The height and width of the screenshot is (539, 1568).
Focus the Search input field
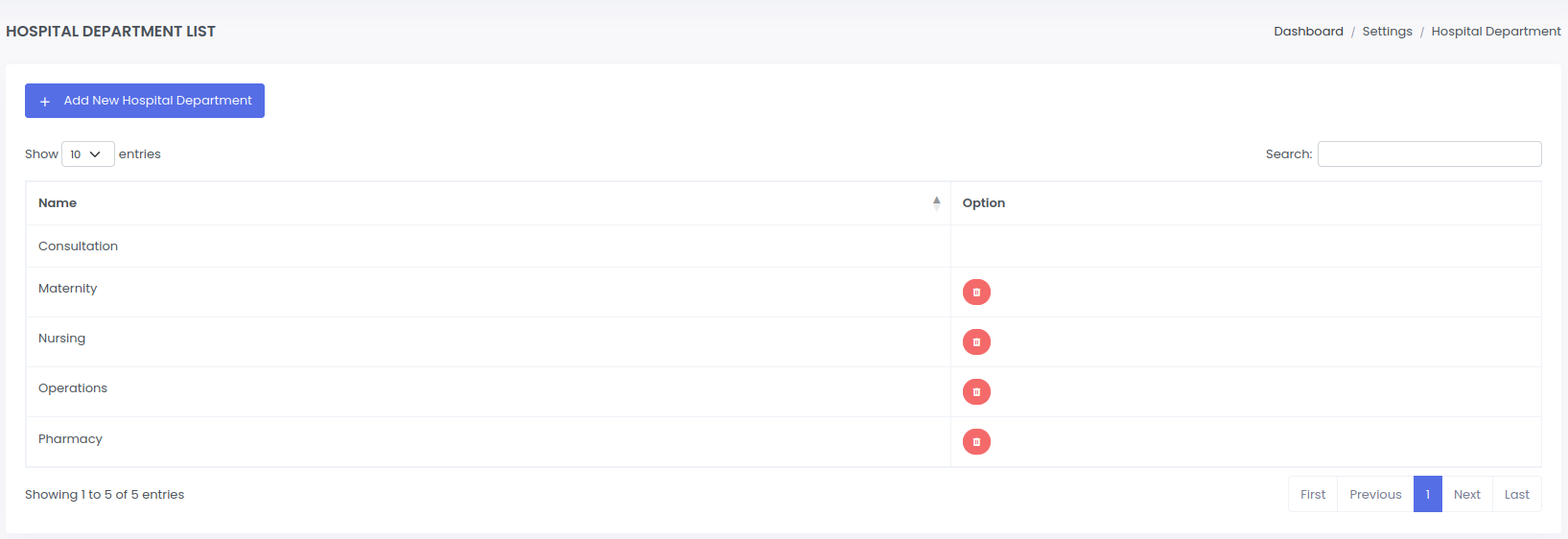(1429, 154)
